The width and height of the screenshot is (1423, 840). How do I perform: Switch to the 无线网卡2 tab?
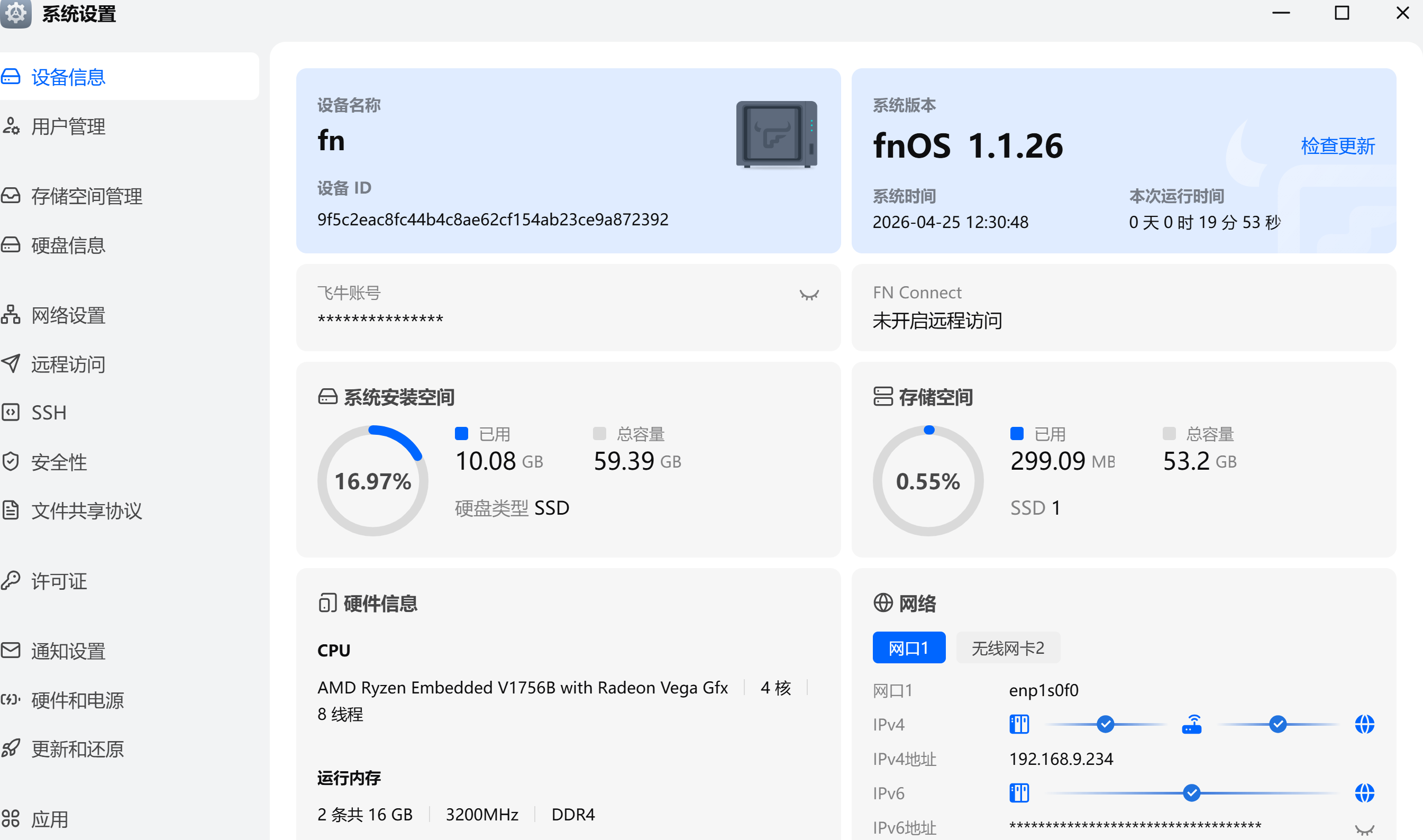tap(1008, 647)
